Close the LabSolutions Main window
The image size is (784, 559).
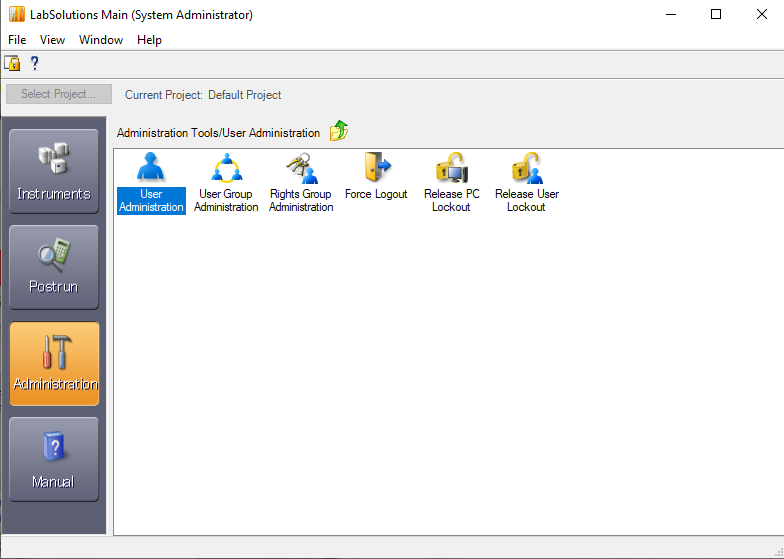[762, 14]
